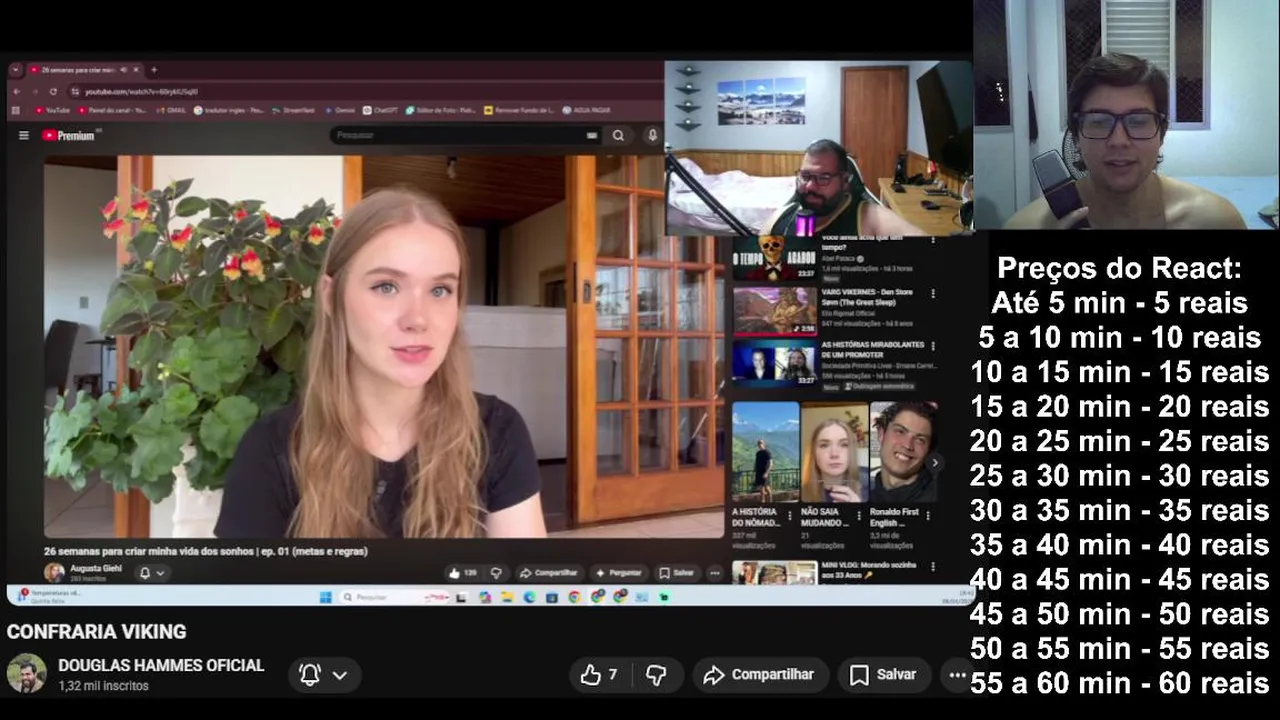The height and width of the screenshot is (720, 1280).
Task: Open Edge from the Windows taskbar
Action: click(x=529, y=597)
